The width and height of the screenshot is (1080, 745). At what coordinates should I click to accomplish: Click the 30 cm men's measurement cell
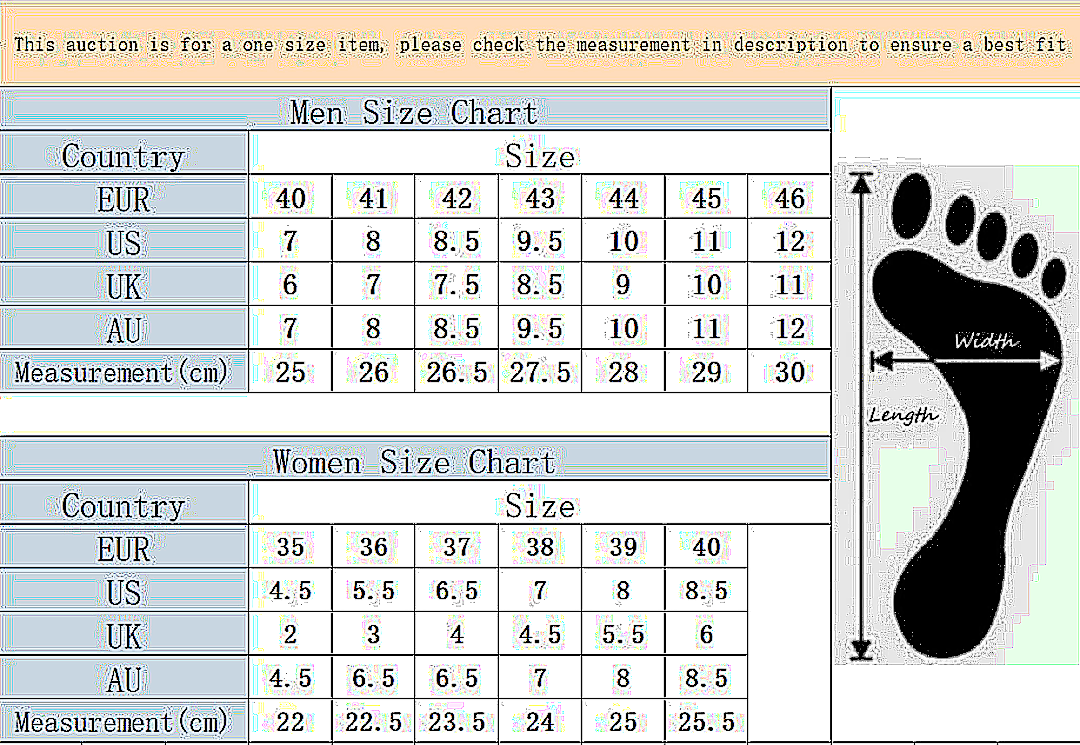[x=789, y=372]
